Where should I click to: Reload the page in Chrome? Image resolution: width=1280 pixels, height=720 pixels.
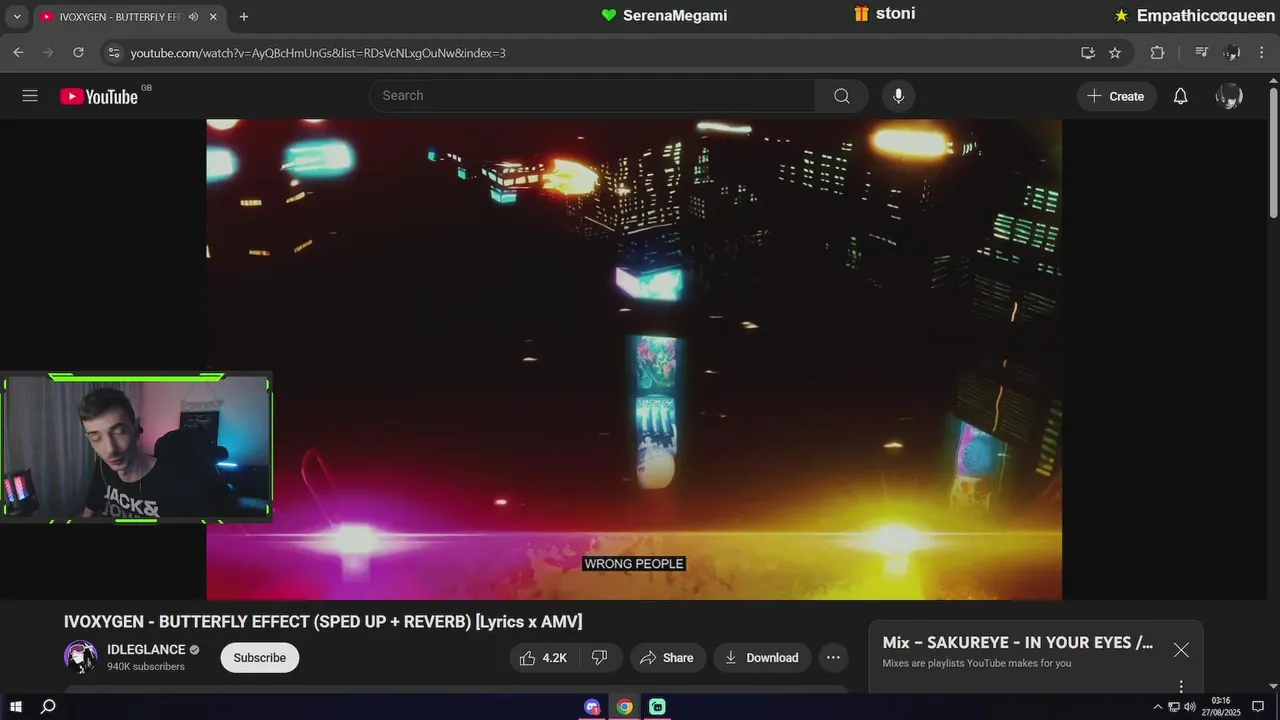pos(78,52)
